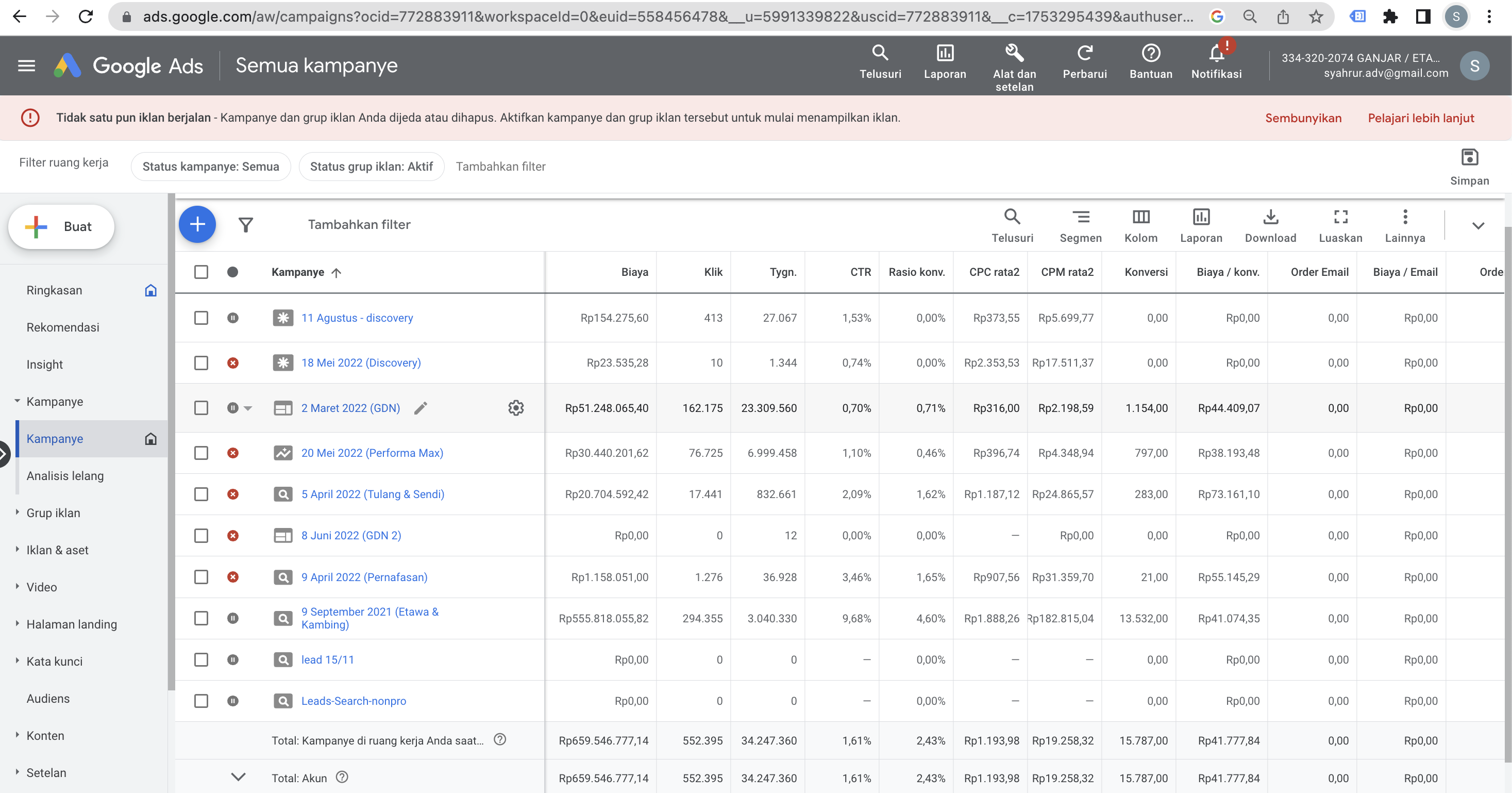Expand status dropdown for 2 Maret 2022

click(x=248, y=408)
